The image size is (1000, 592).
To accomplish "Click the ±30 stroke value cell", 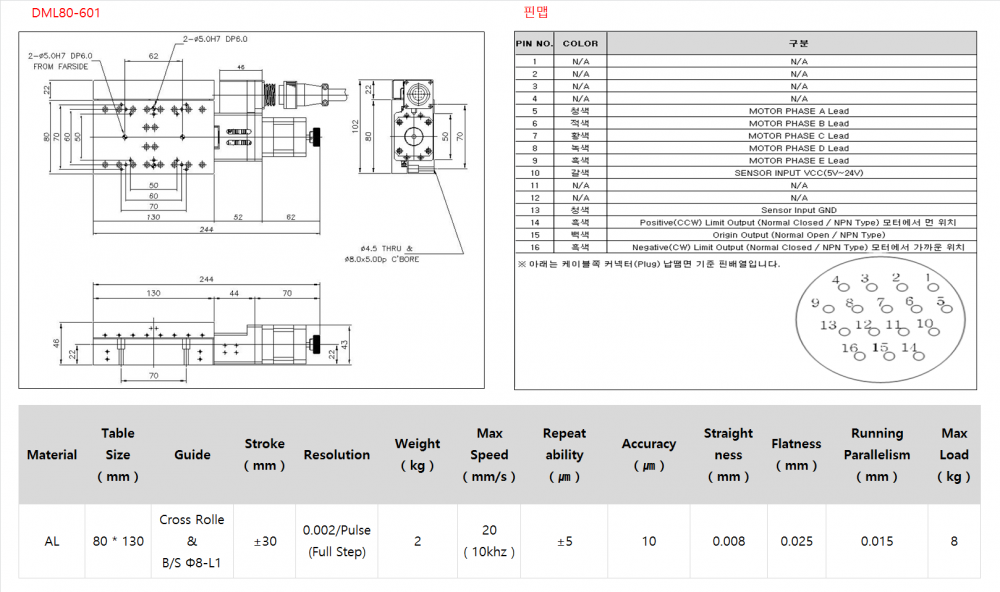I will pyautogui.click(x=264, y=541).
